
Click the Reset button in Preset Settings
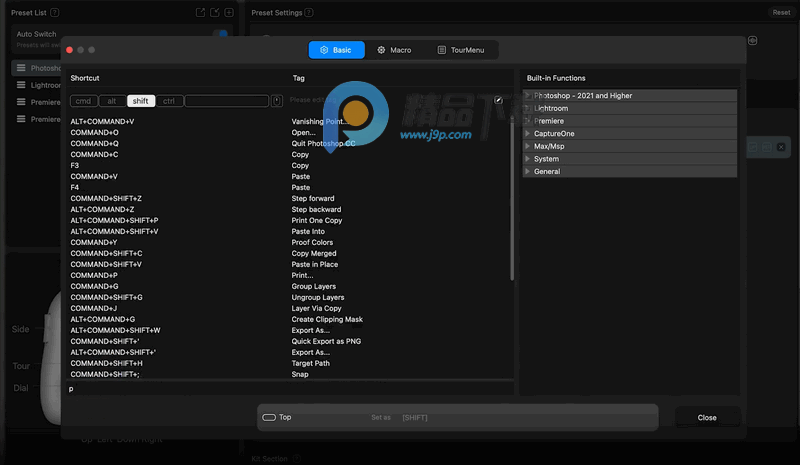click(x=781, y=12)
